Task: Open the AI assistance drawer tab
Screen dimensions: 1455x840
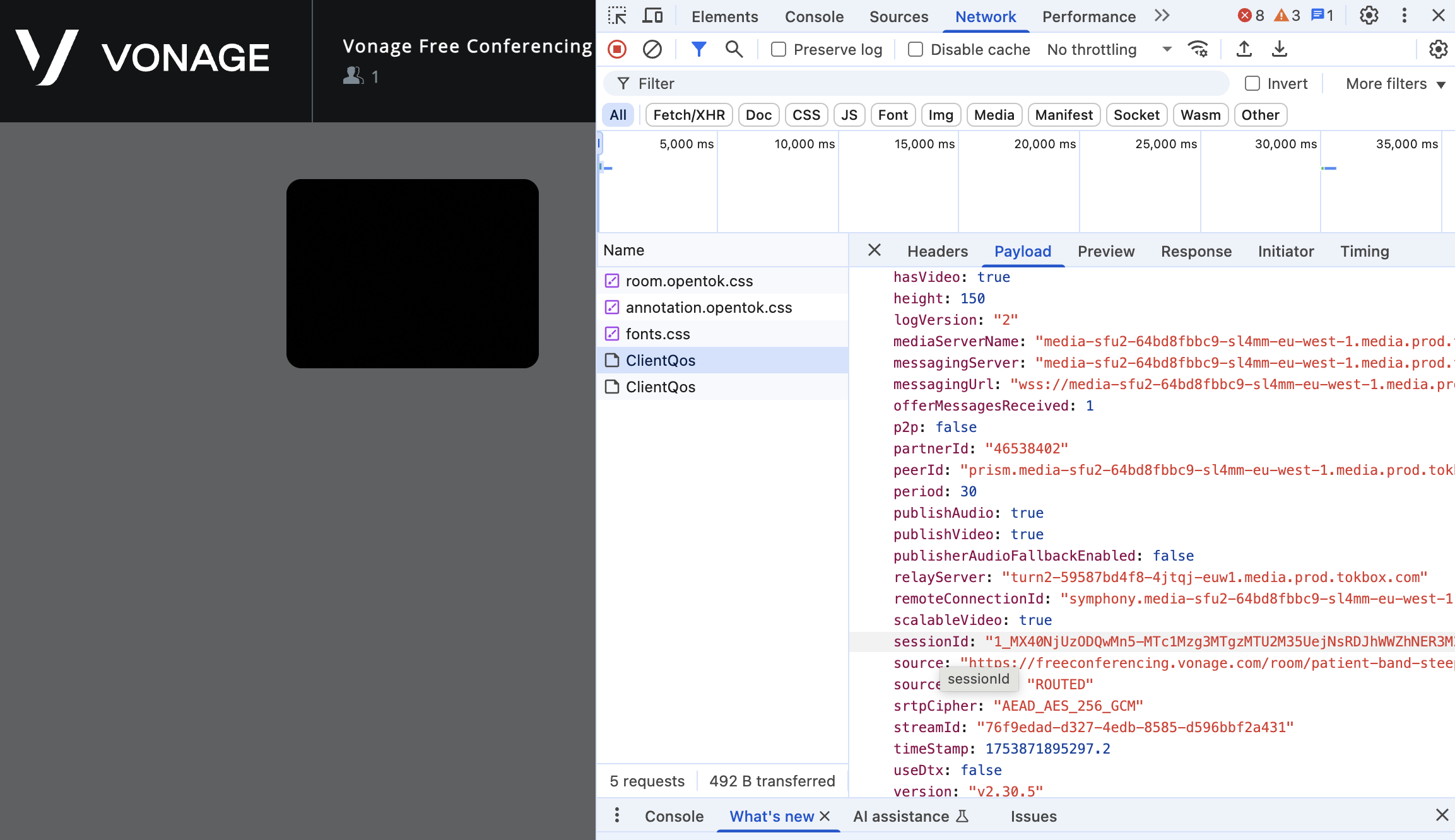Action: pyautogui.click(x=910, y=816)
